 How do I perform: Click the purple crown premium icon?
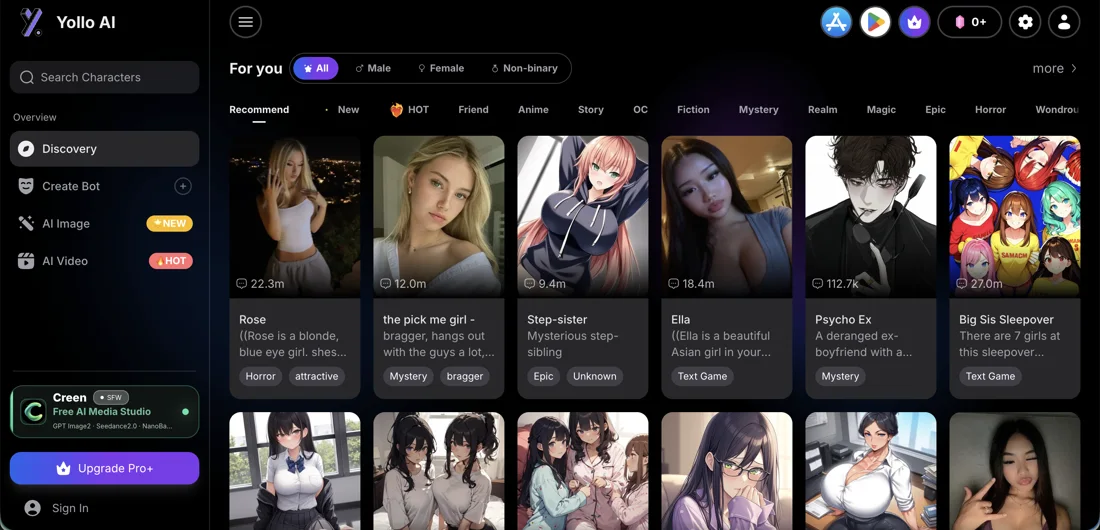[x=914, y=22]
